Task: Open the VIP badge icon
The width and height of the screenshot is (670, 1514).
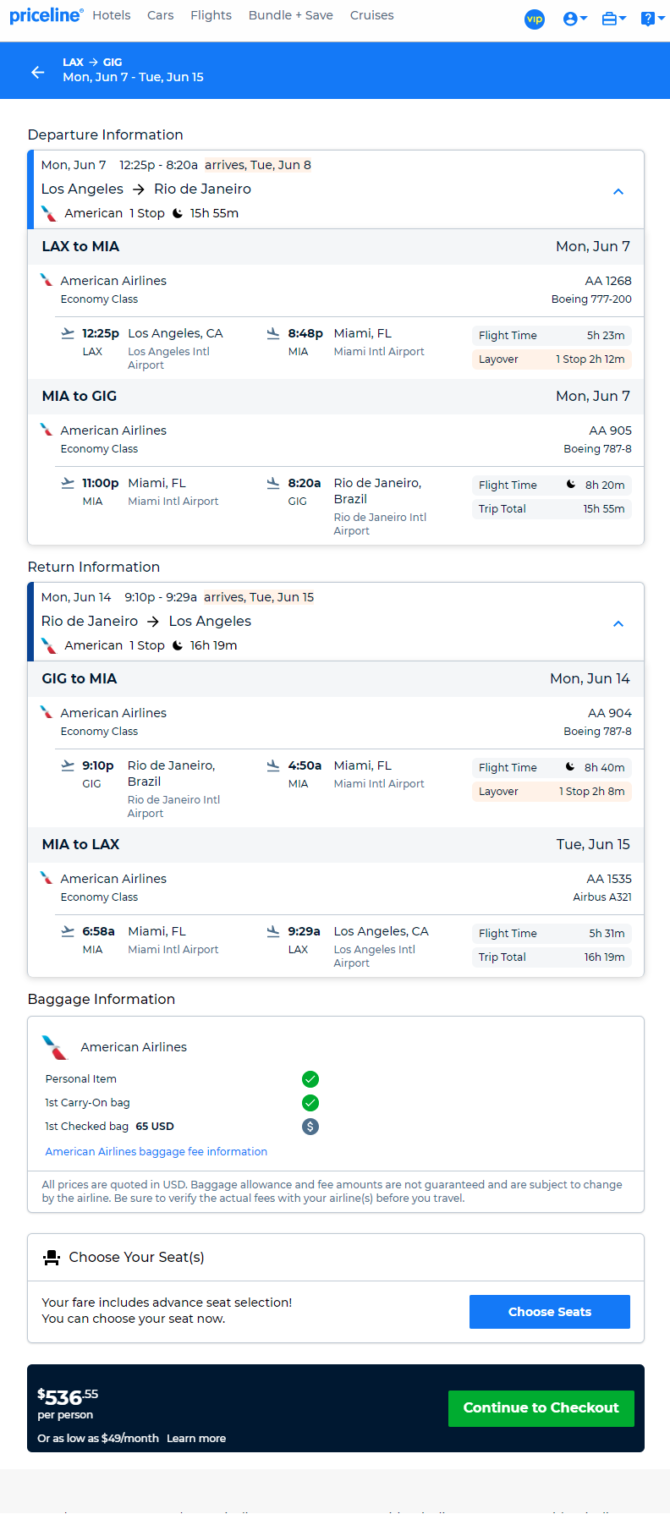Action: [535, 19]
